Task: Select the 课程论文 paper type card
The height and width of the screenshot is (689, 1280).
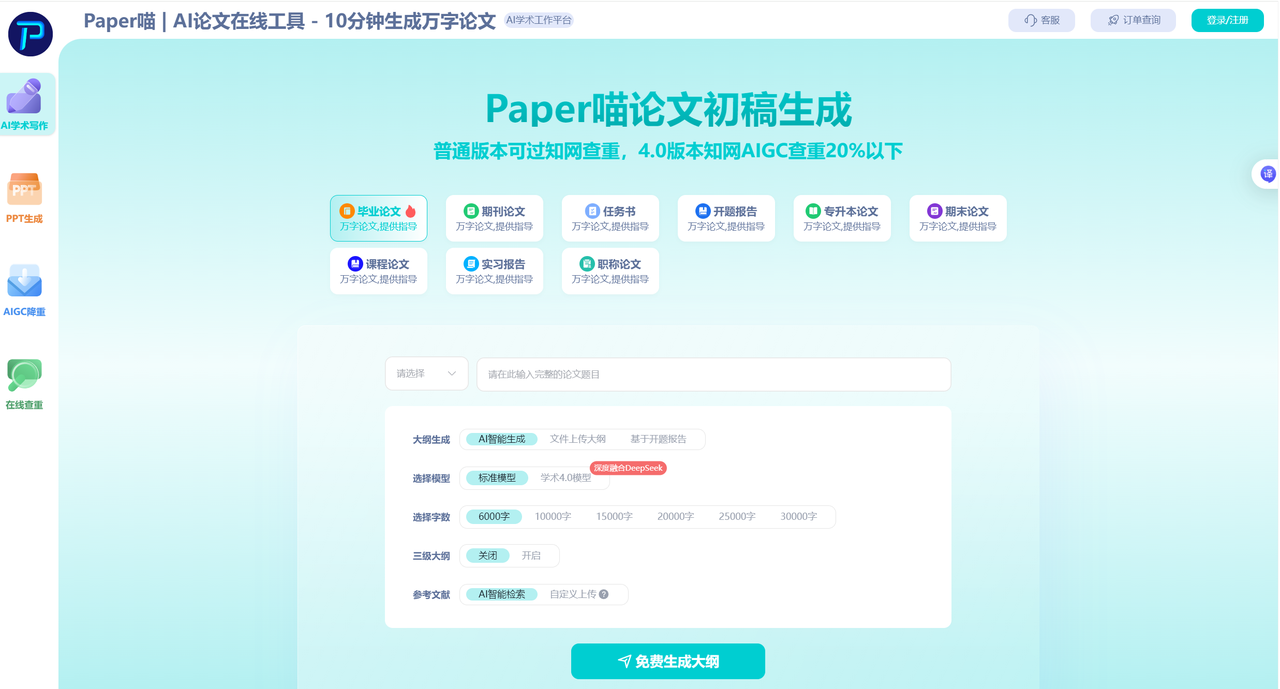Action: click(378, 271)
